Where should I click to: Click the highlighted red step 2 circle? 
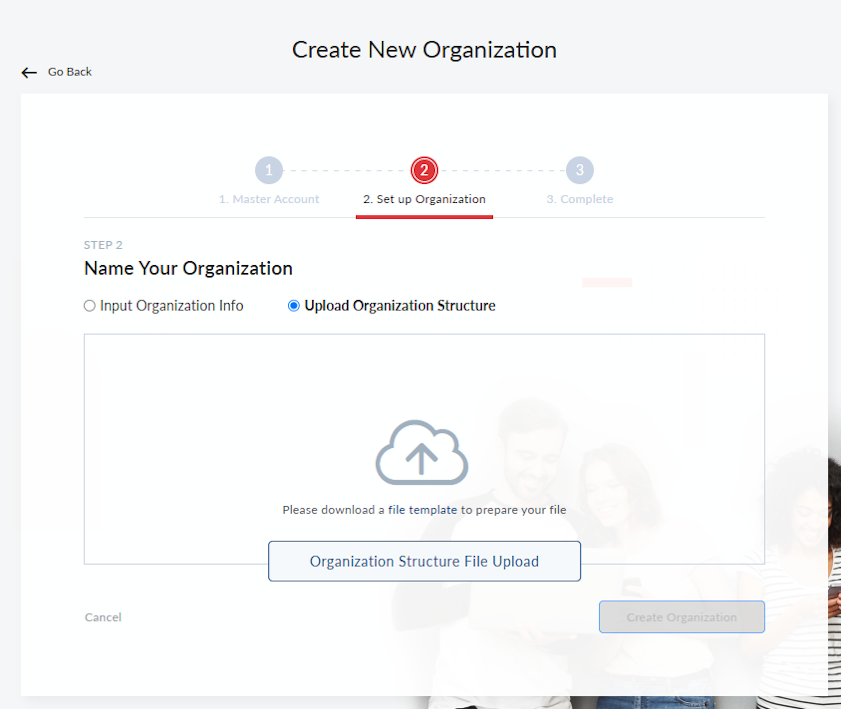pyautogui.click(x=424, y=169)
